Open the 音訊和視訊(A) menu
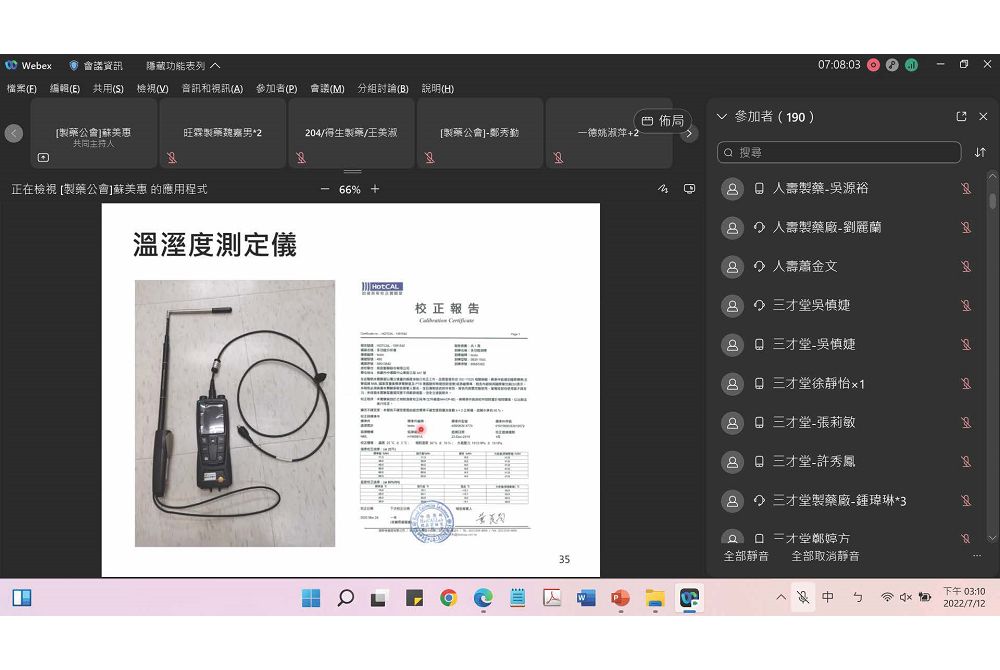 tap(212, 89)
